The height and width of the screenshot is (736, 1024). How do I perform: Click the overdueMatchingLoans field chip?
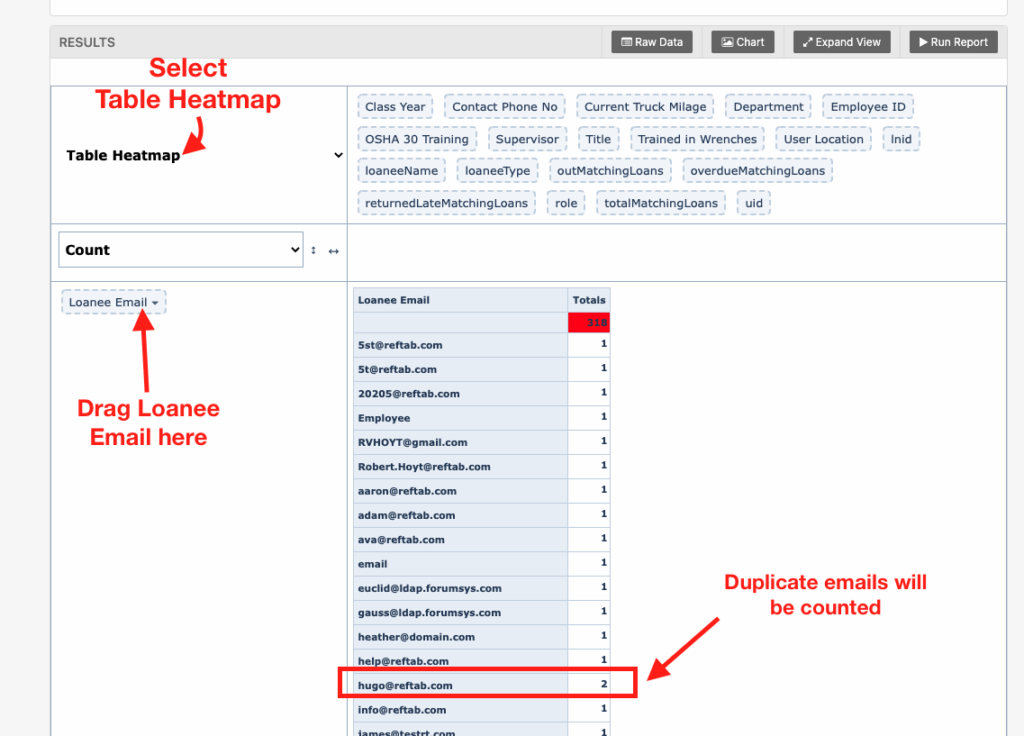pos(757,171)
